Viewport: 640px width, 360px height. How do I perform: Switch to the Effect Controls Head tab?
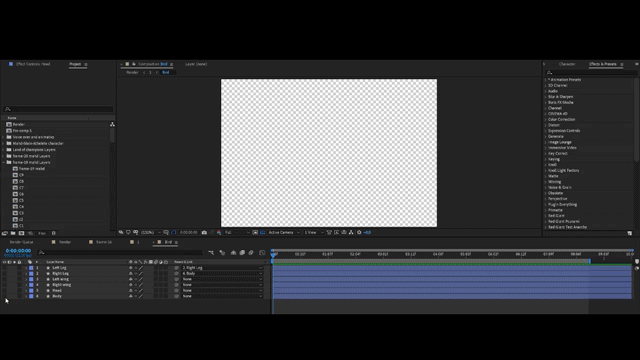[33, 64]
